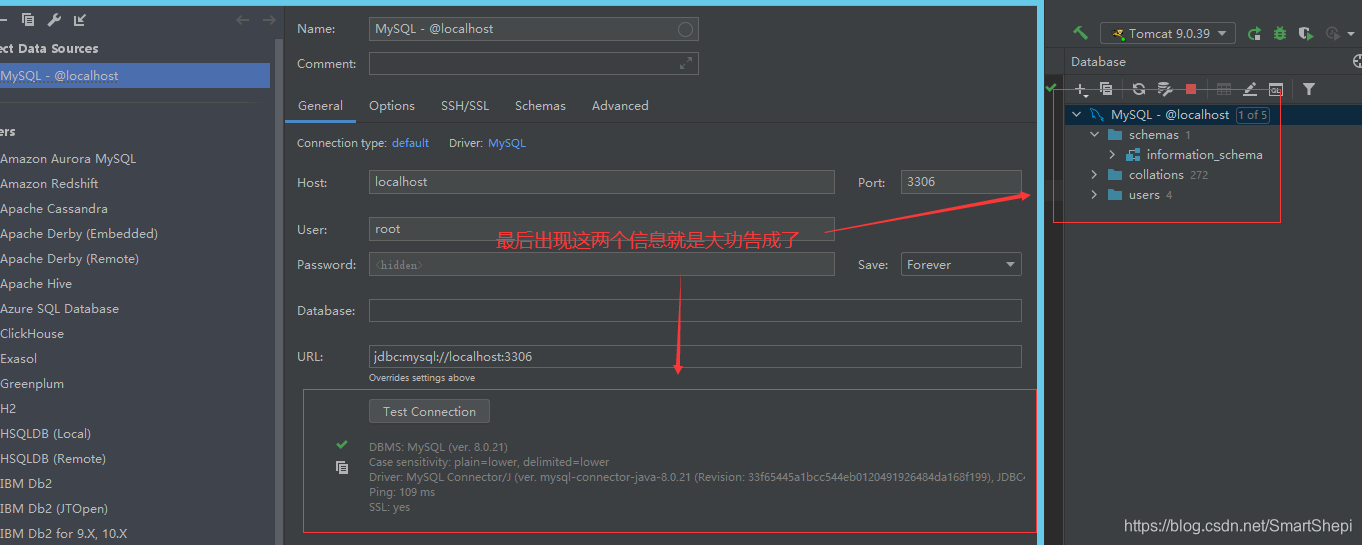
Task: Click the Filter funnel icon
Action: pos(1309,89)
